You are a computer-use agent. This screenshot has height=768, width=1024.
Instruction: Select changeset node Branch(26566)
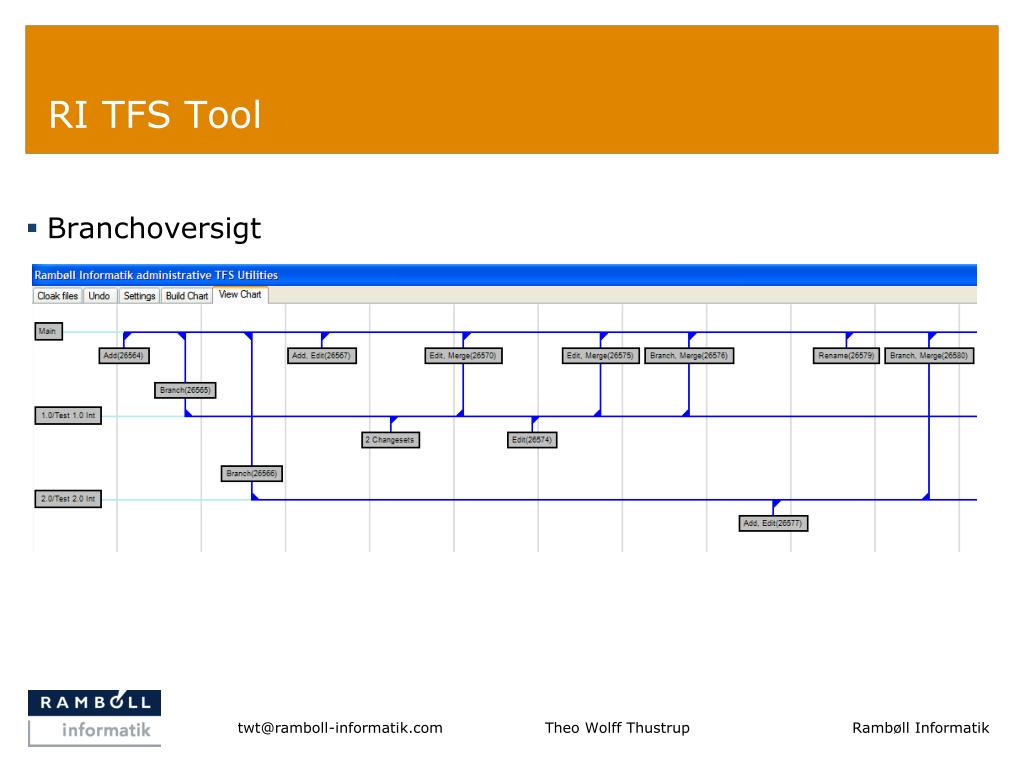coord(251,473)
